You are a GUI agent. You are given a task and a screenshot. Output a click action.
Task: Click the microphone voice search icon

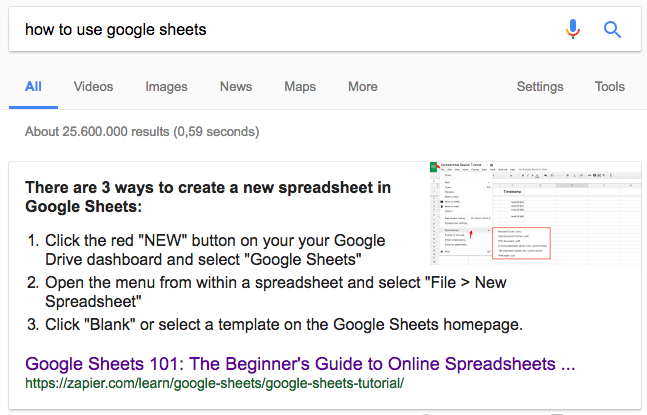(x=573, y=29)
